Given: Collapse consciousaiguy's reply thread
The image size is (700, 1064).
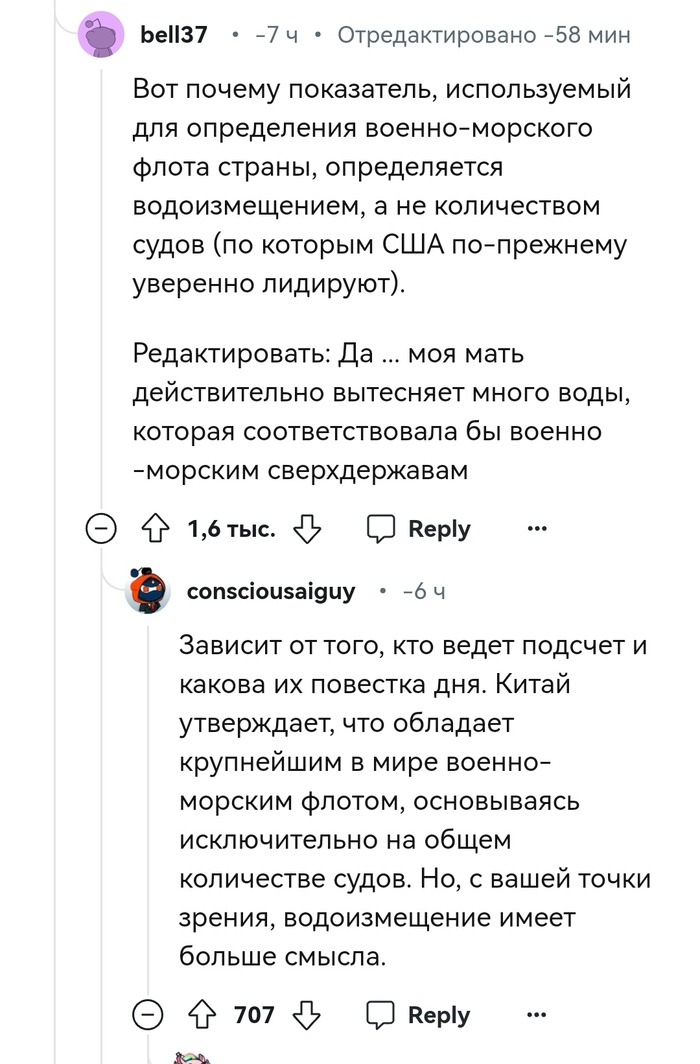Looking at the screenshot, I should [147, 1015].
